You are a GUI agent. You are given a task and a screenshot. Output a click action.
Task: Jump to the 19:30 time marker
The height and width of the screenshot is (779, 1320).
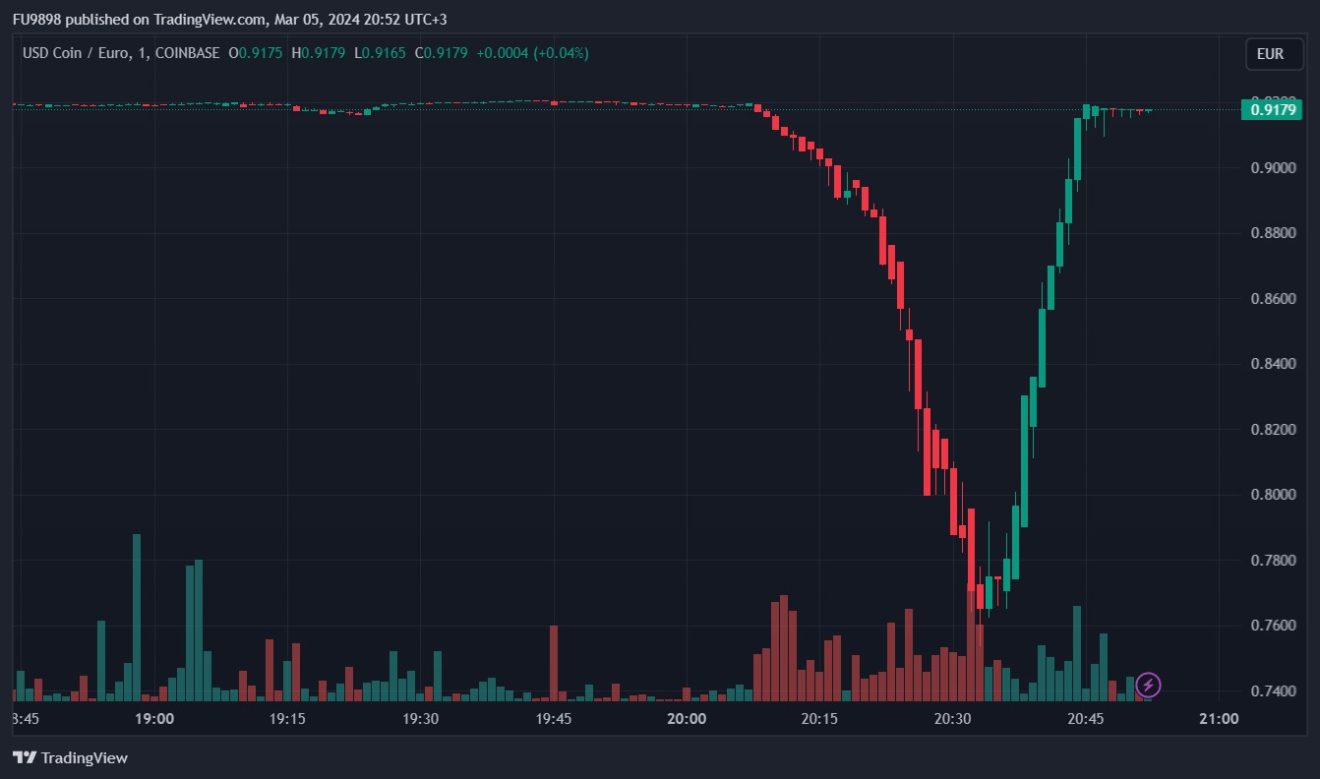tap(420, 718)
